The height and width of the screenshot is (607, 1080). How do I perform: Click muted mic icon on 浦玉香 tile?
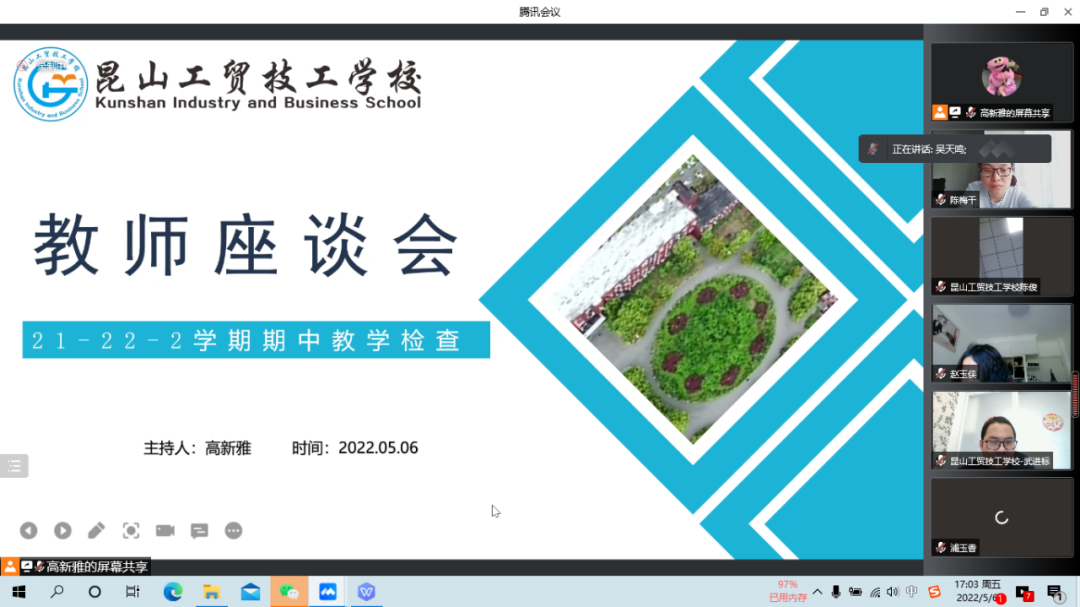click(x=941, y=548)
